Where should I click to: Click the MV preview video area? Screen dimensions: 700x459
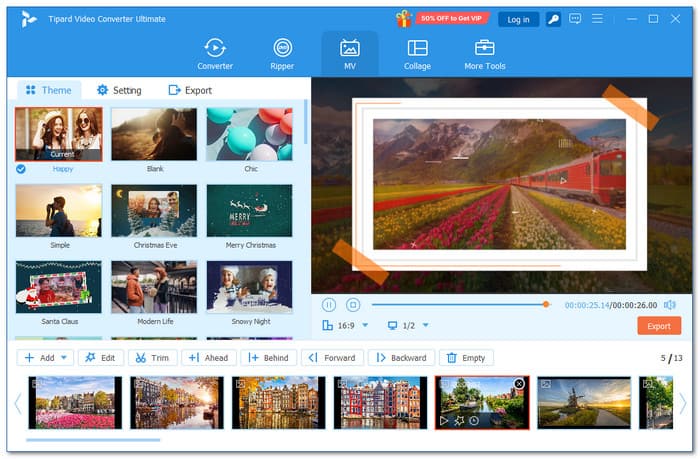click(502, 185)
